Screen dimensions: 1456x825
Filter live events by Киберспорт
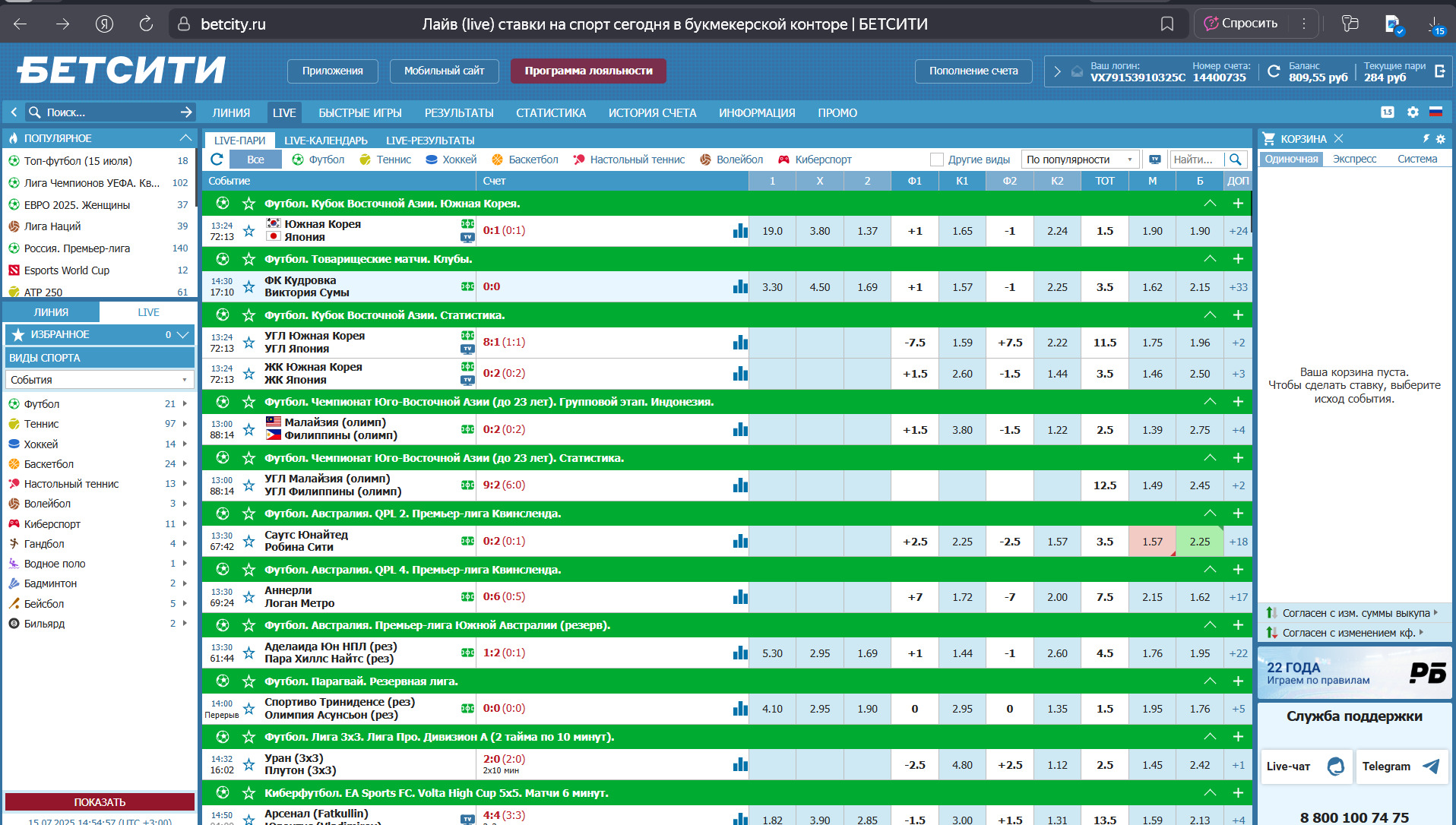click(x=815, y=160)
